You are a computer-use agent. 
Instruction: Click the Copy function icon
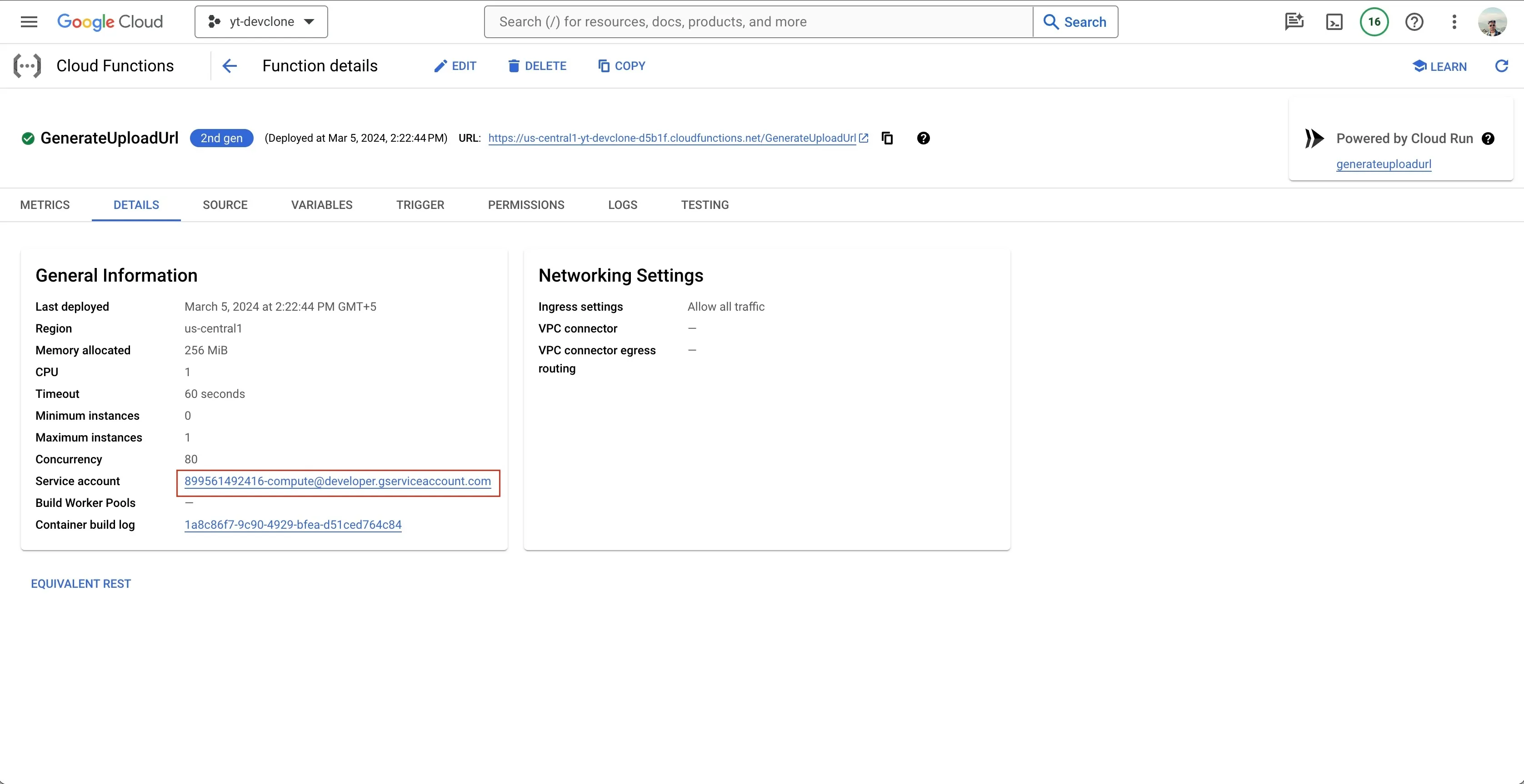tap(621, 65)
